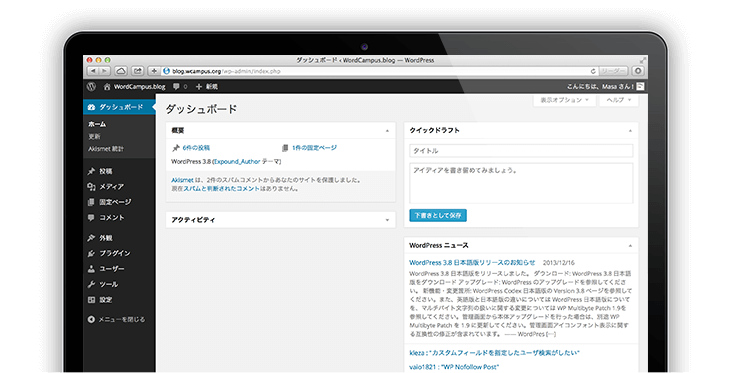Click the リーダー Reader button

click(614, 71)
